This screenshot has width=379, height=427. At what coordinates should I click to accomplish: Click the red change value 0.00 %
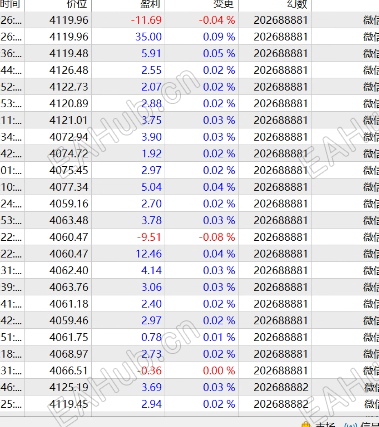click(x=219, y=371)
